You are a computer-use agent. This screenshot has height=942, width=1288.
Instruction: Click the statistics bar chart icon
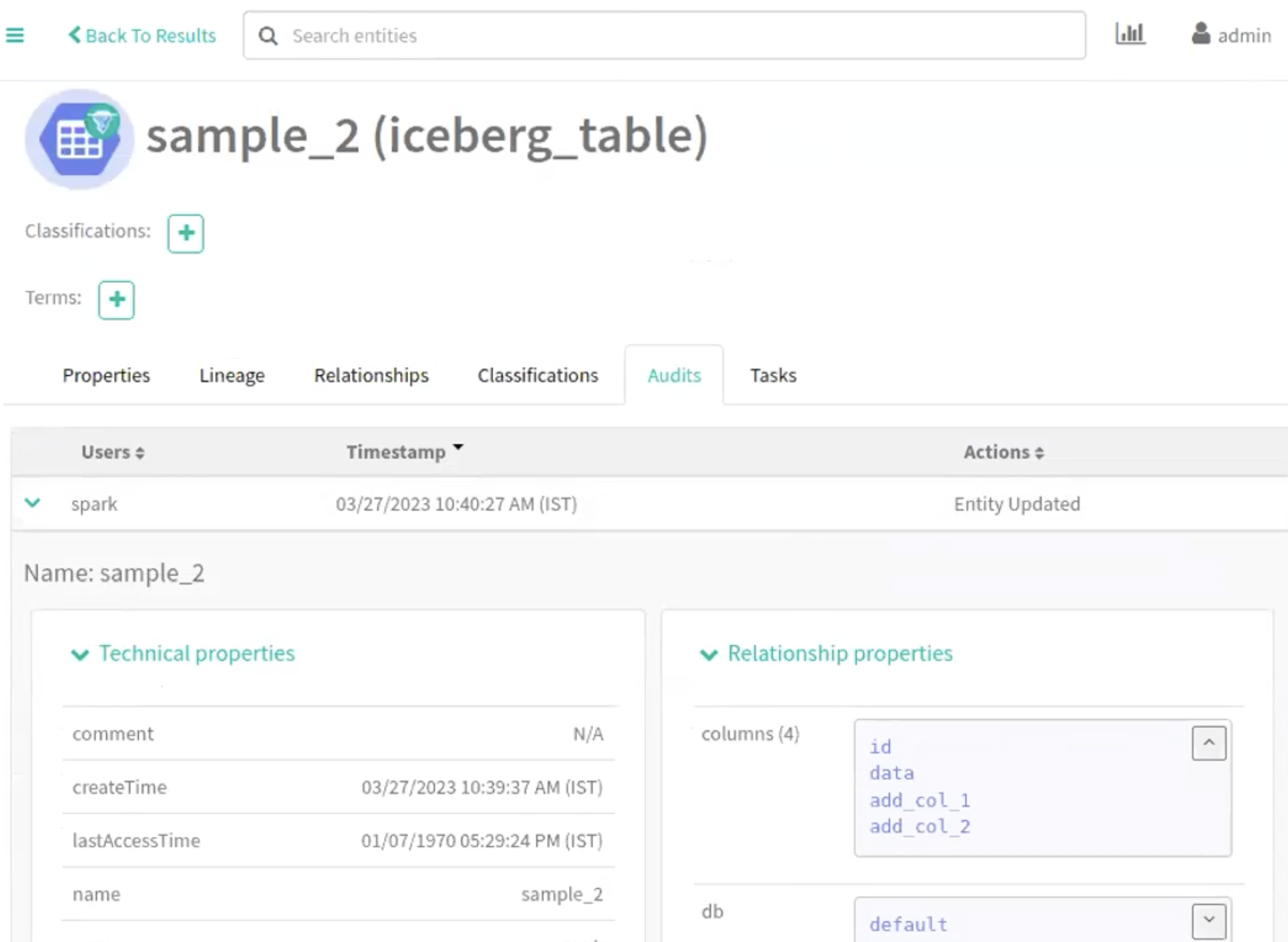coord(1130,34)
